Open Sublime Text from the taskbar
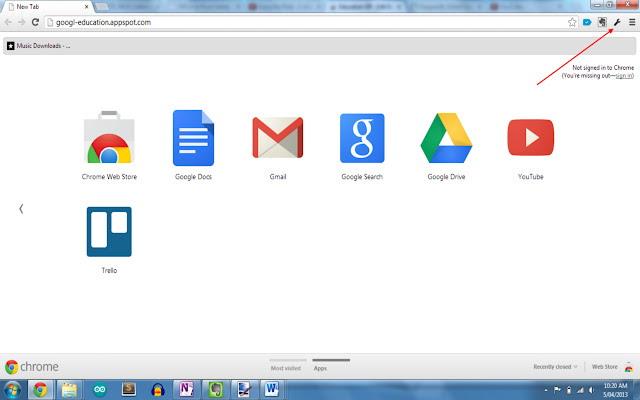 coord(129,389)
